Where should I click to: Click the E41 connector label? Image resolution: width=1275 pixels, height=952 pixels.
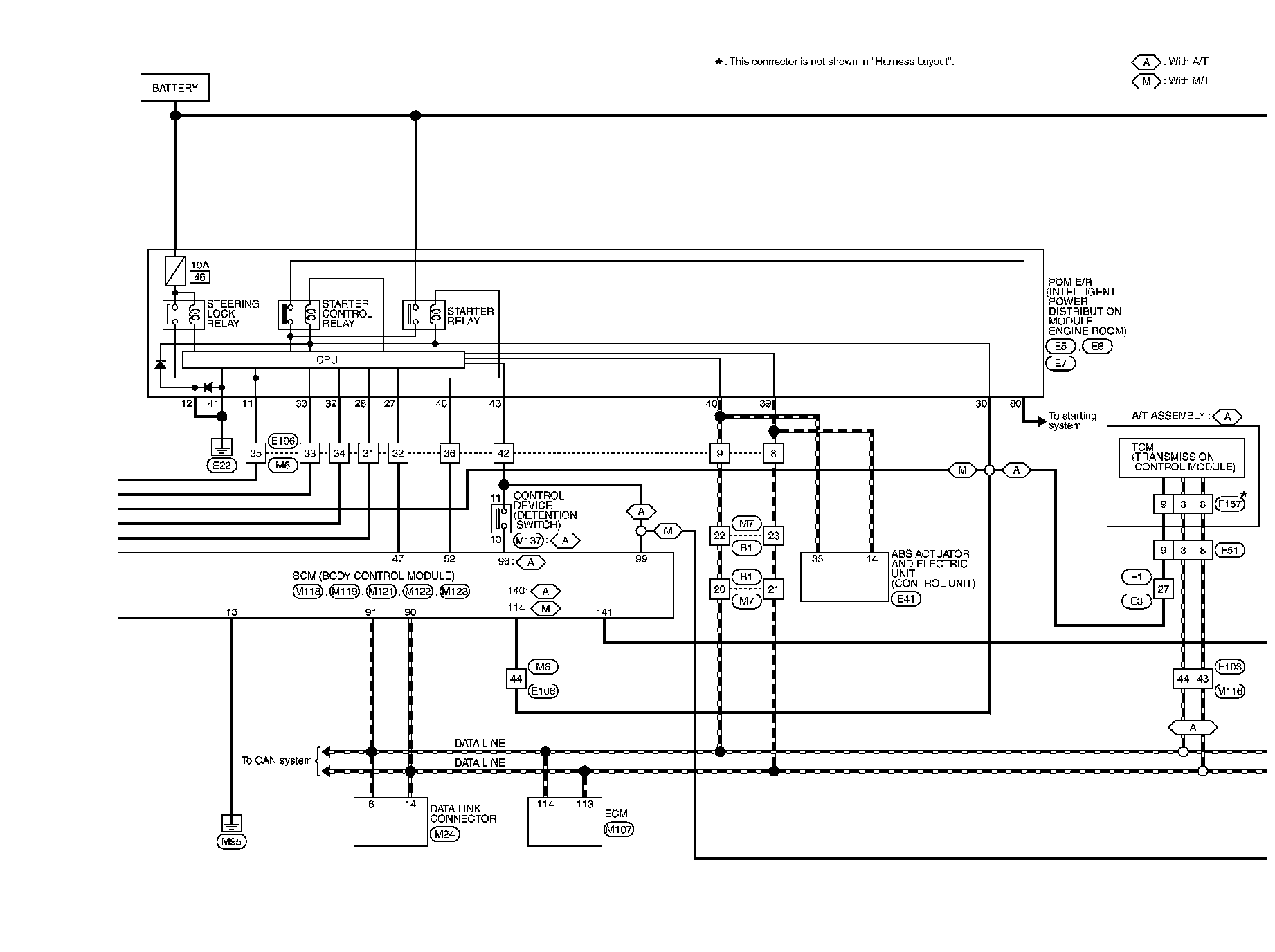[905, 599]
